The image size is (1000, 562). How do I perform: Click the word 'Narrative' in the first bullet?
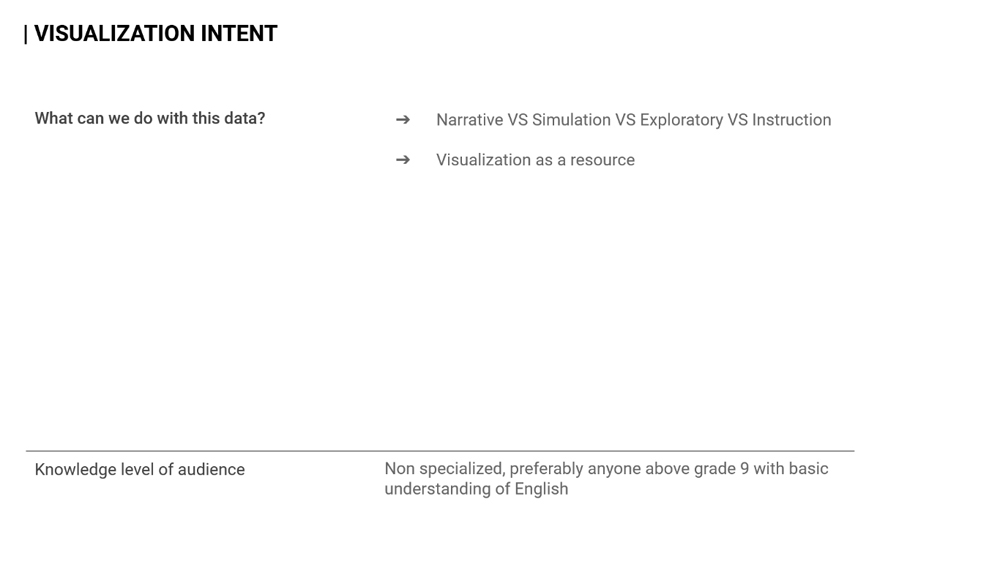coord(469,120)
